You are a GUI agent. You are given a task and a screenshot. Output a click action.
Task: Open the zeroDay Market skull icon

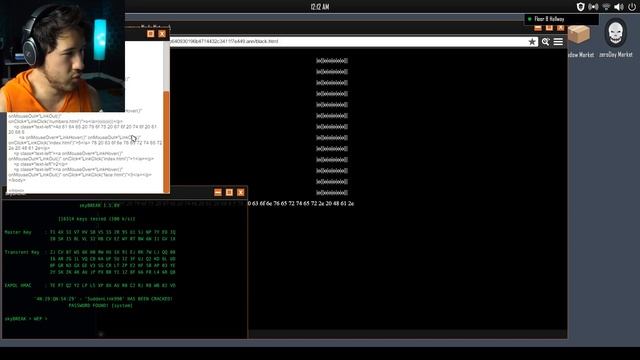(616, 39)
